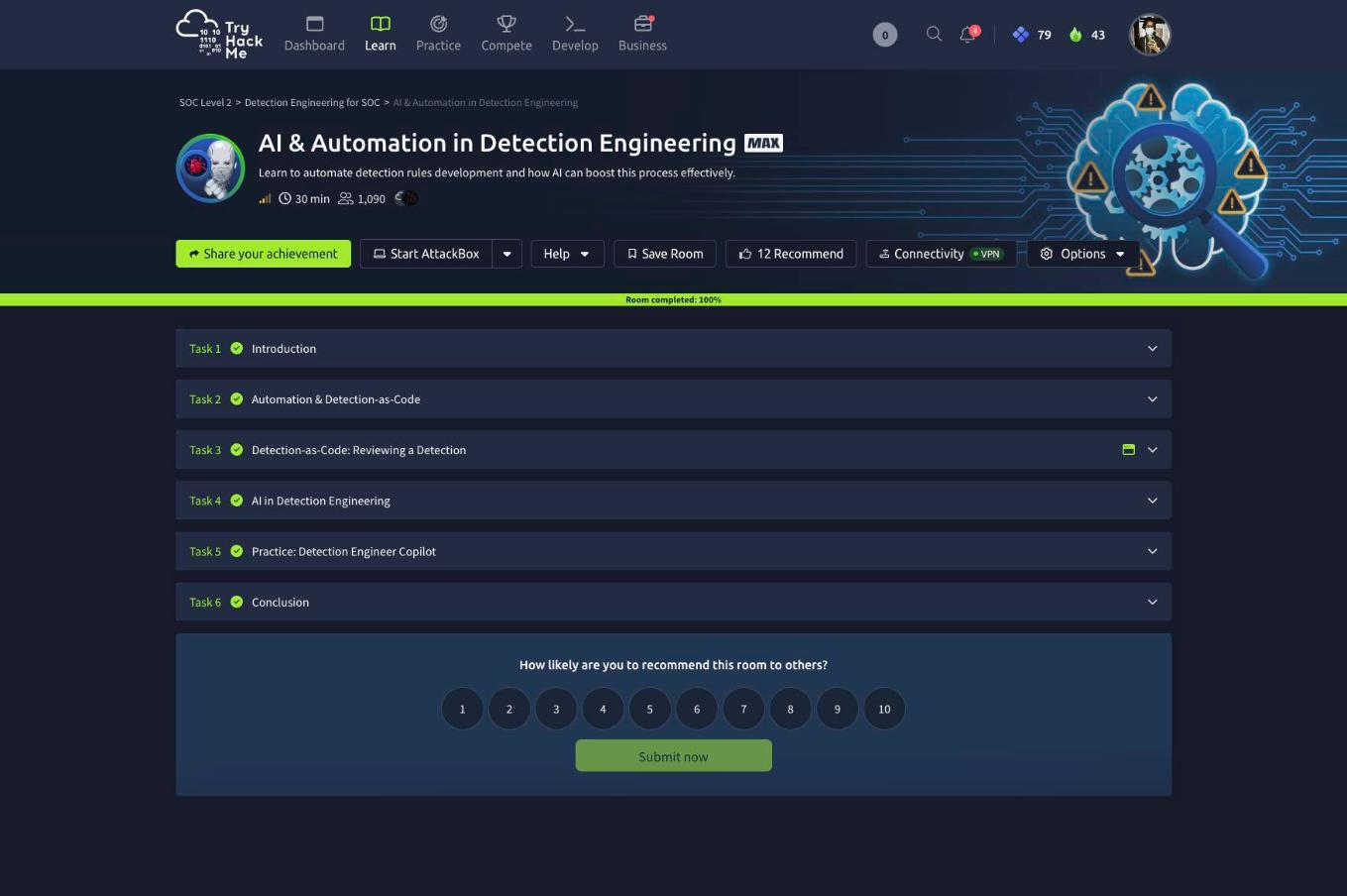Open the search magnifier icon
The width and height of the screenshot is (1347, 896).
point(934,34)
